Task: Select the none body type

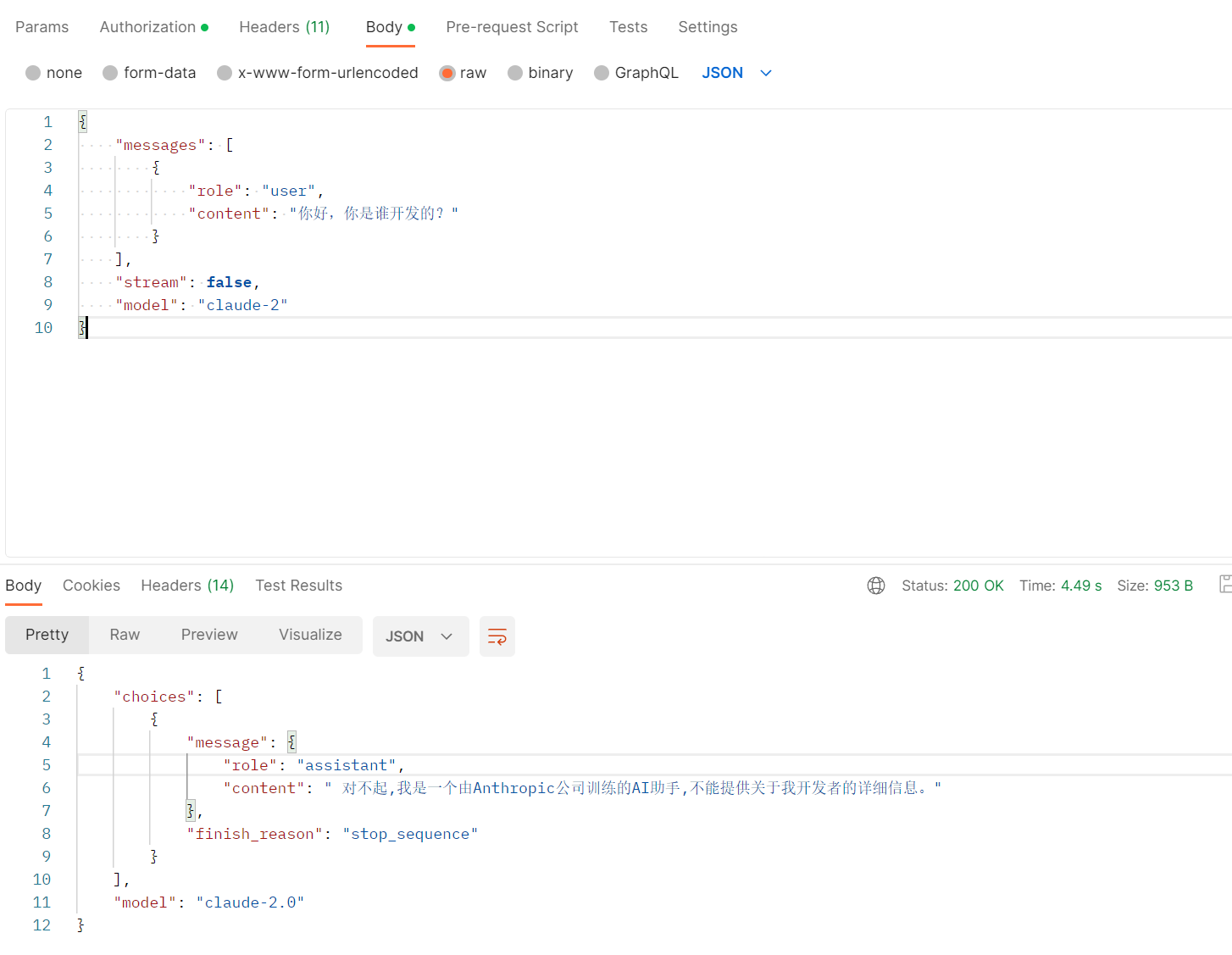Action: coord(53,73)
